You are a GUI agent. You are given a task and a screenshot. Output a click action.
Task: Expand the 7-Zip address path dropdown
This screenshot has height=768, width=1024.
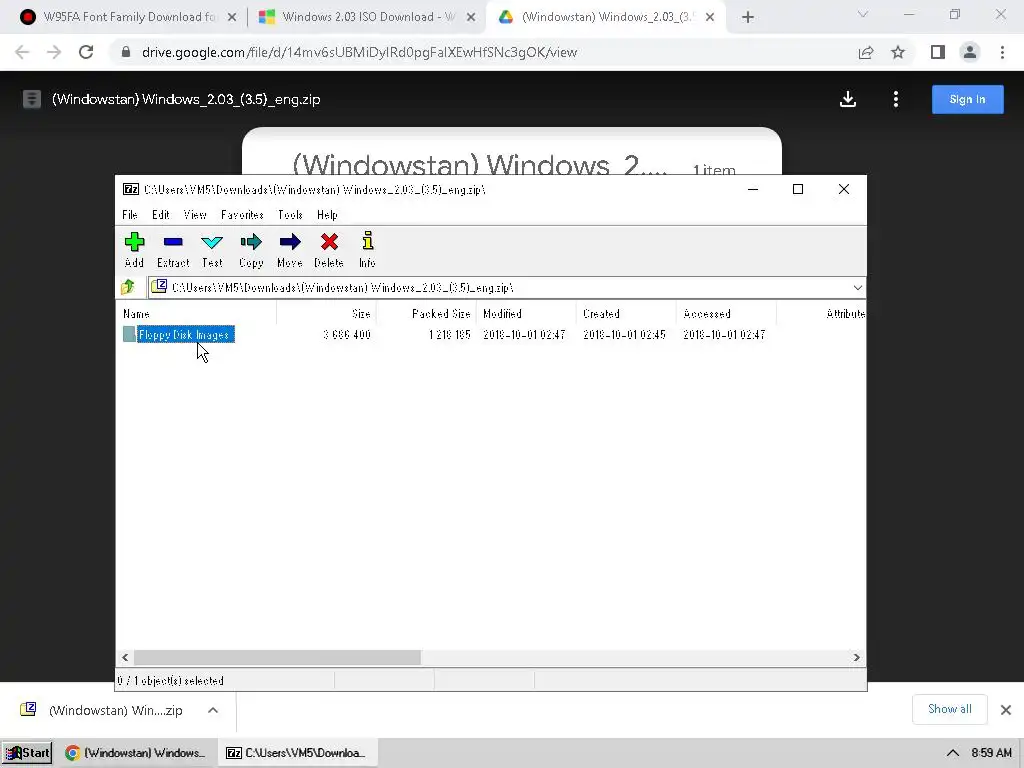point(857,287)
